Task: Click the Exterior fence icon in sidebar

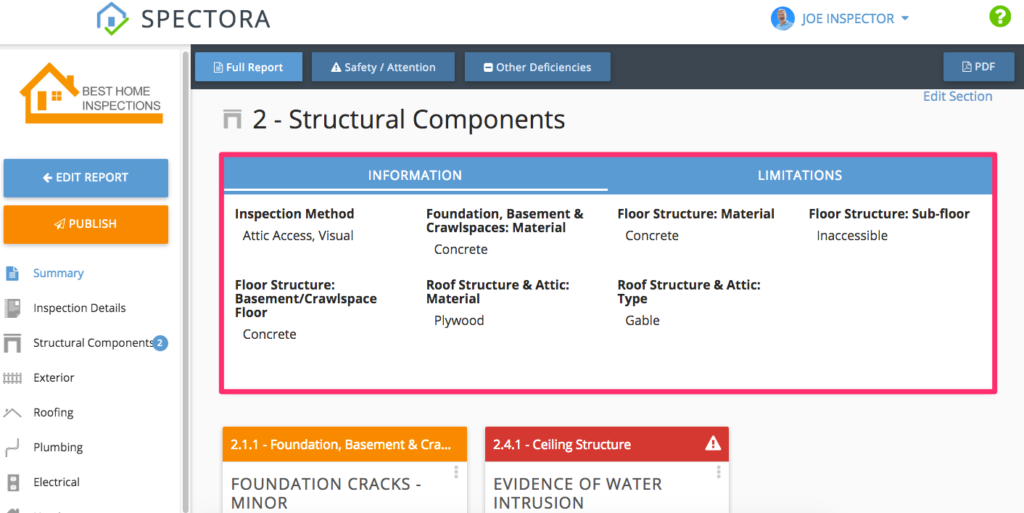Action: (x=13, y=378)
